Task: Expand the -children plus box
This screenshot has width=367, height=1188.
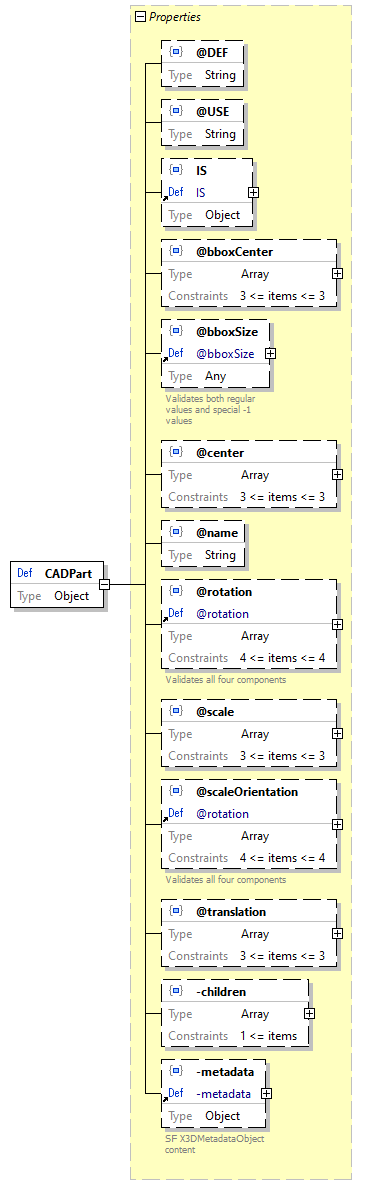Action: pyautogui.click(x=309, y=1013)
